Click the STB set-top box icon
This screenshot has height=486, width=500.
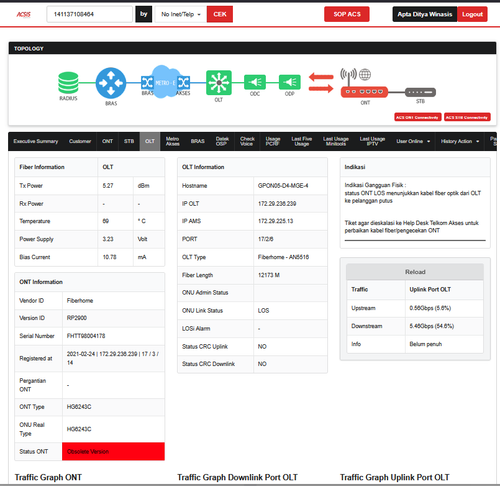(x=420, y=92)
